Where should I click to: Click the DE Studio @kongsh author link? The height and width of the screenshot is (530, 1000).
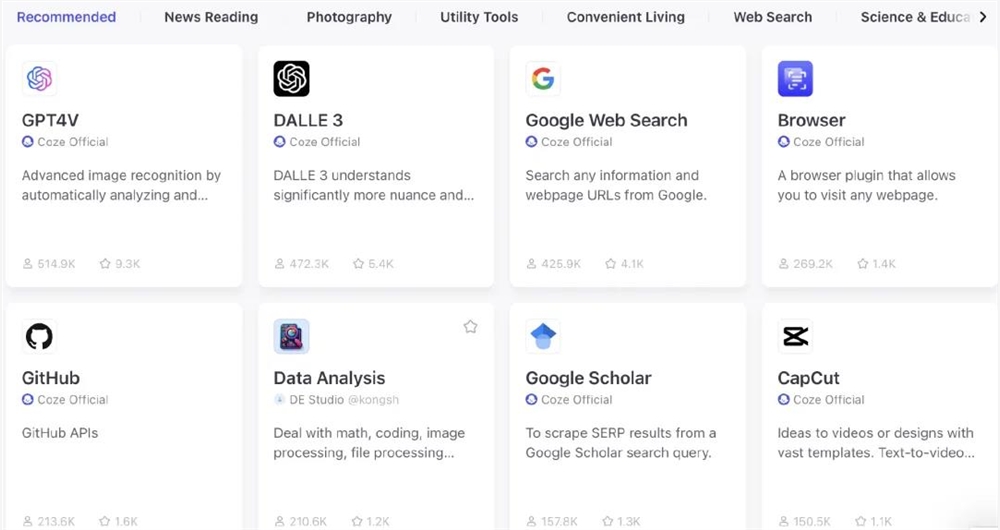[x=344, y=400]
